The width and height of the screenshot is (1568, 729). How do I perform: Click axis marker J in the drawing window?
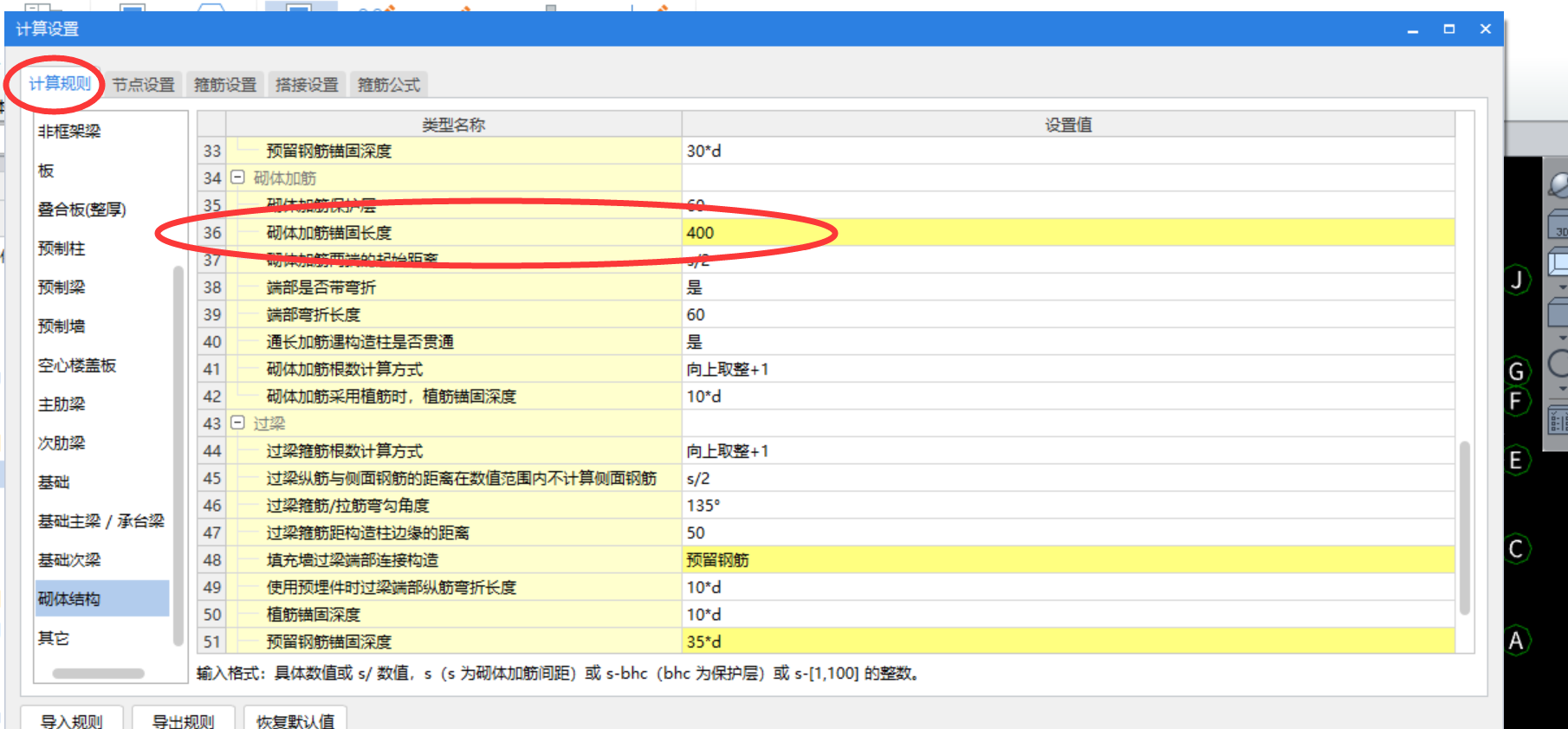(1517, 280)
